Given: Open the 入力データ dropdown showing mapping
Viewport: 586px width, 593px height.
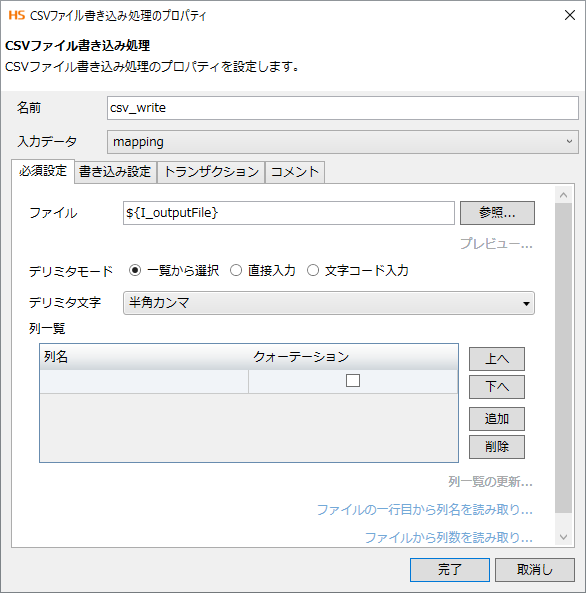Looking at the screenshot, I should (342, 142).
